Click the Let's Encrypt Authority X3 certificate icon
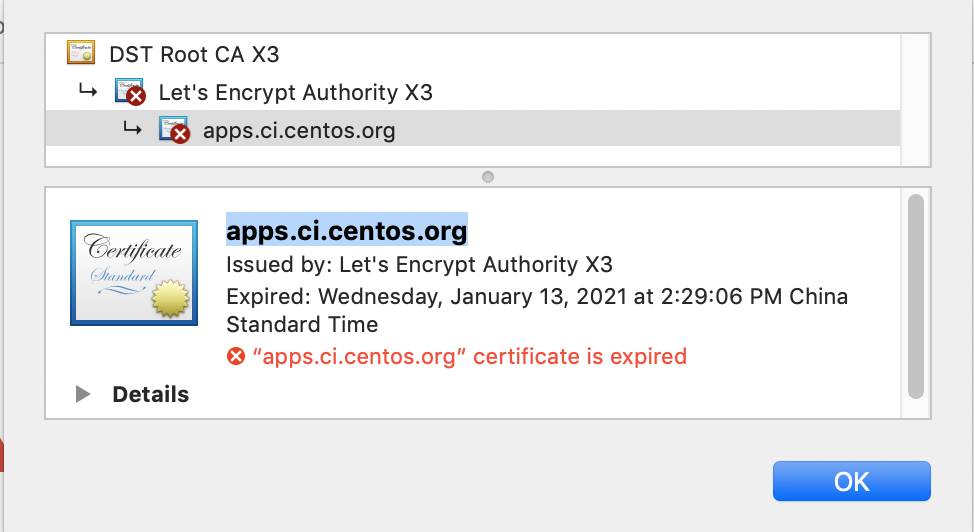 point(130,91)
